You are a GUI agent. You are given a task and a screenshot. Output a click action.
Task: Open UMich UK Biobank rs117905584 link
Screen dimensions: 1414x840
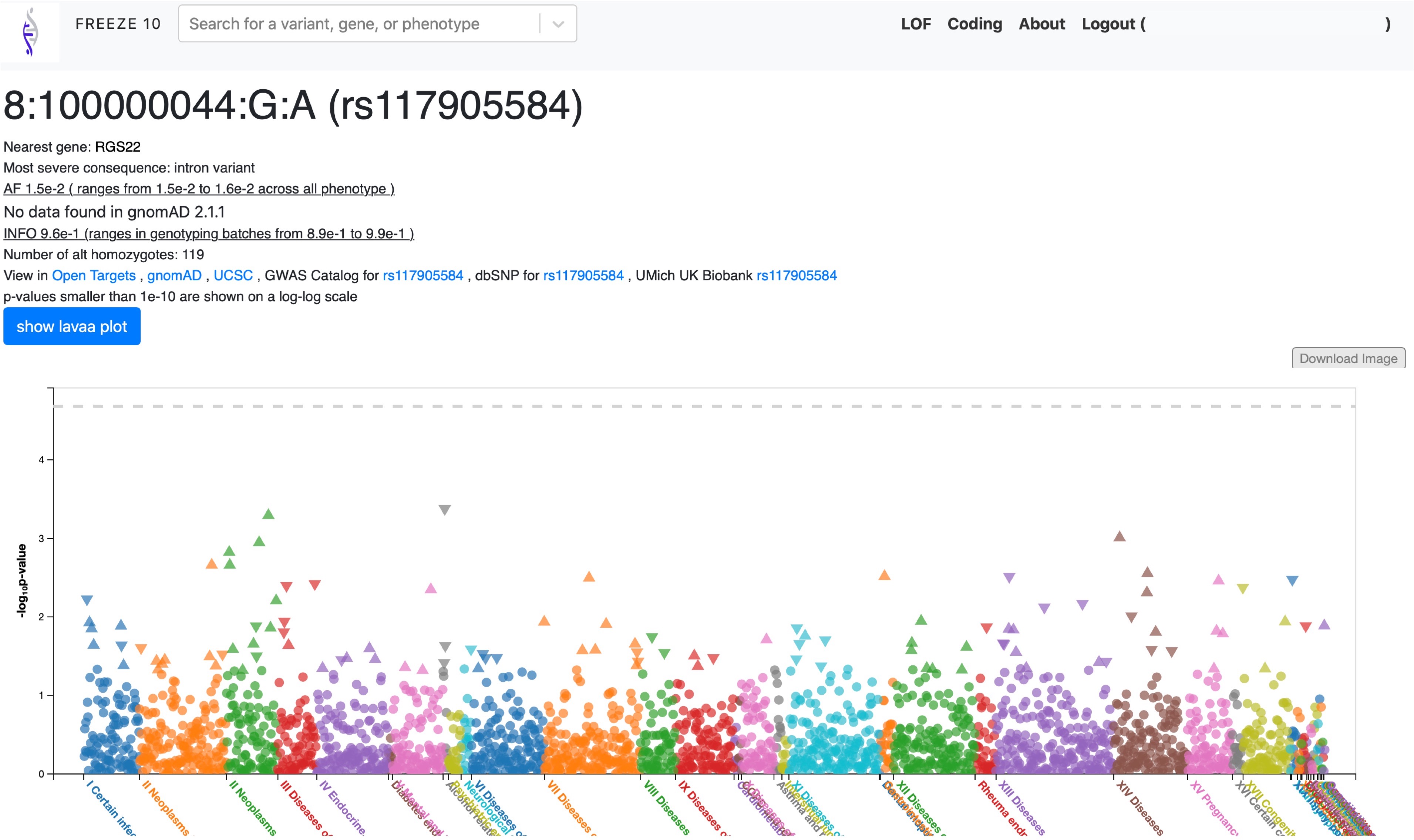point(796,276)
